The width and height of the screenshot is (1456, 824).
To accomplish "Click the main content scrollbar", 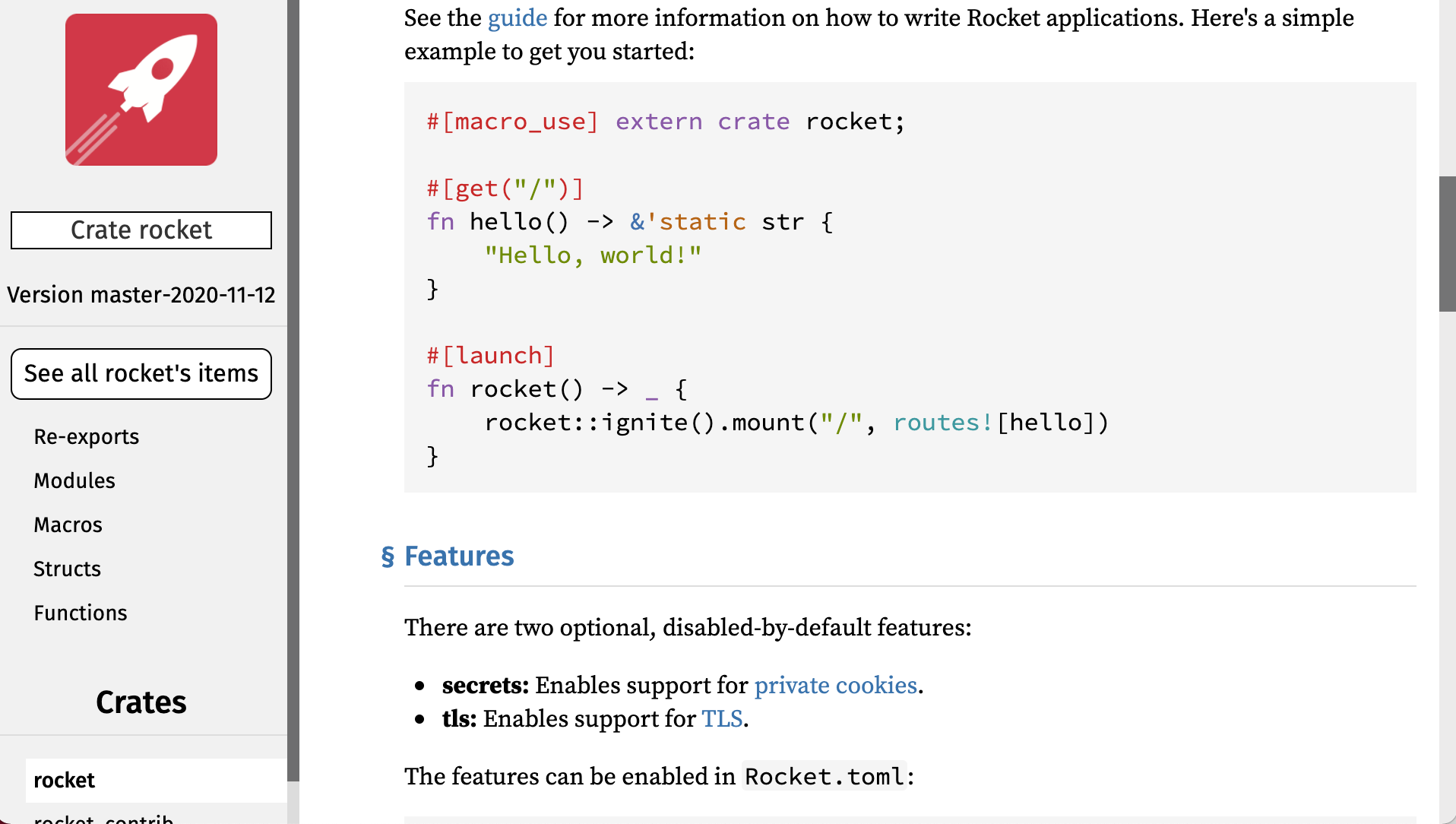I will (x=1446, y=243).
